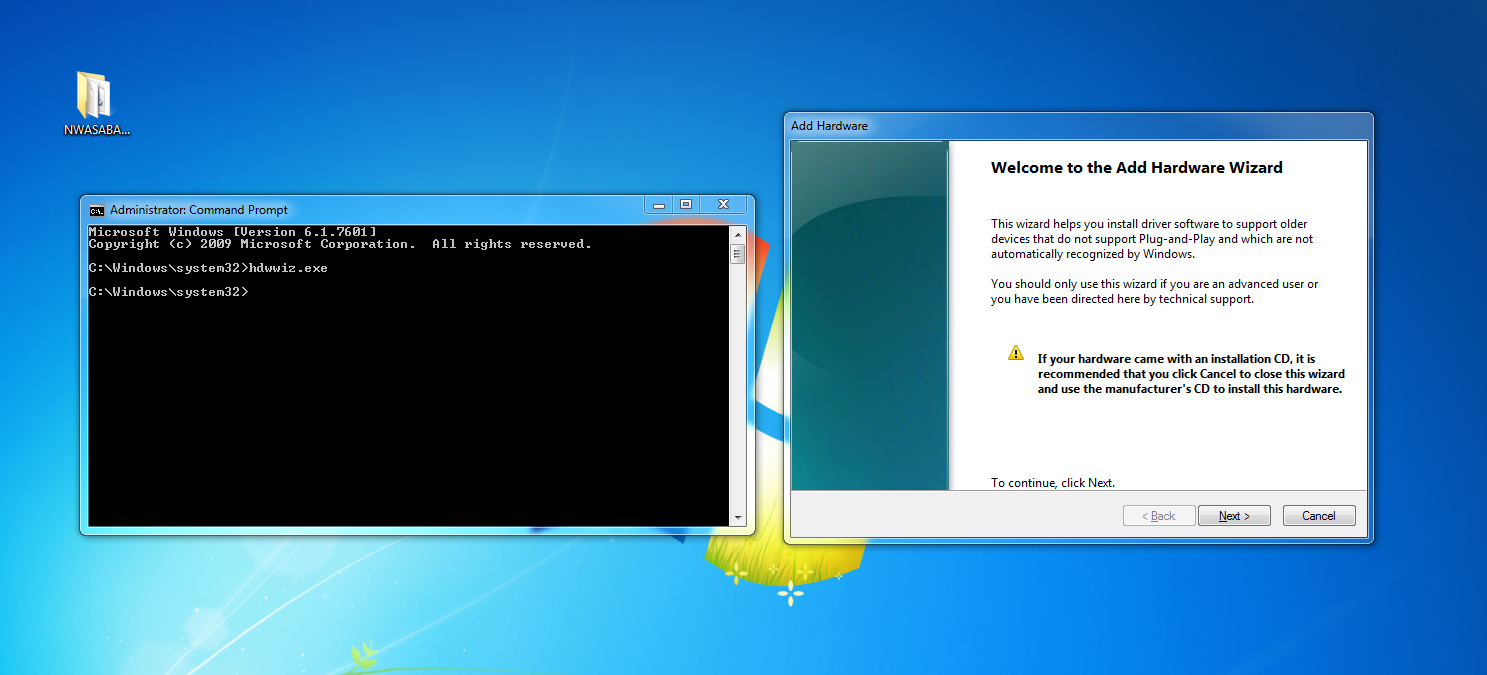This screenshot has height=675, width=1487.
Task: Open the NWASABA folder on the desktop
Action: point(95,103)
